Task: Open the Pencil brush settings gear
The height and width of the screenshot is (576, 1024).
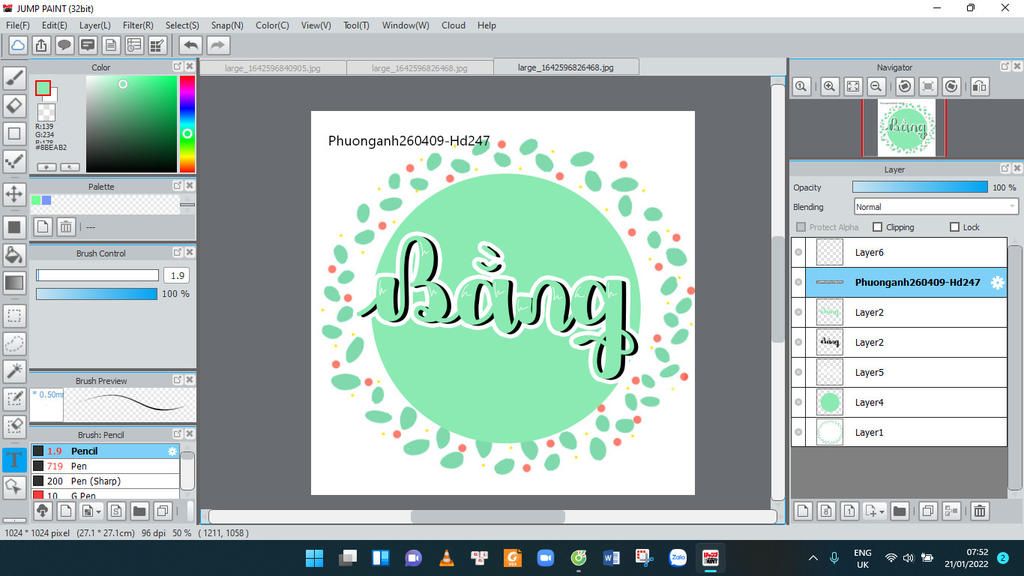Action: 172,451
